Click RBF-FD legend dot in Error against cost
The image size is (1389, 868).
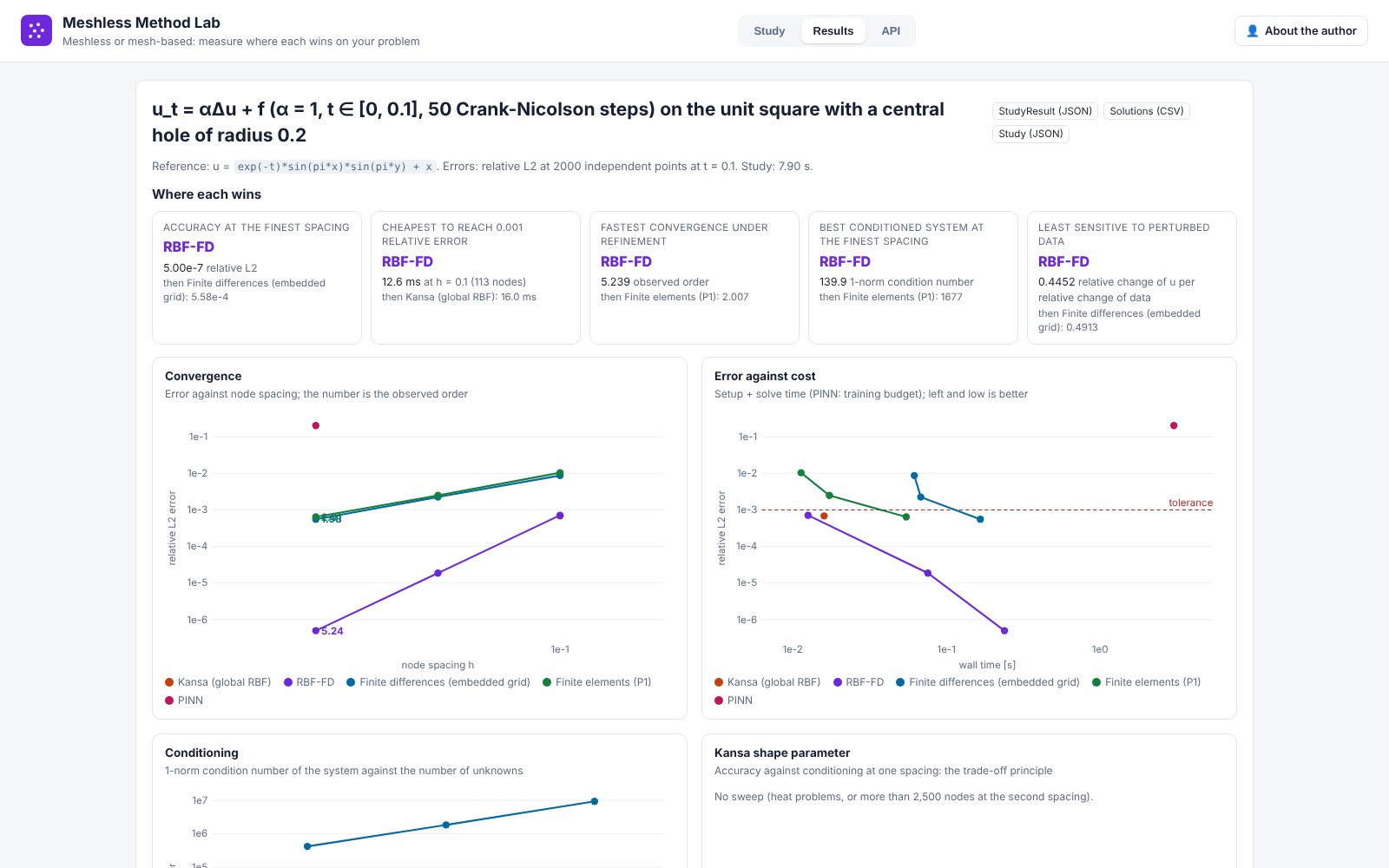pyautogui.click(x=838, y=682)
